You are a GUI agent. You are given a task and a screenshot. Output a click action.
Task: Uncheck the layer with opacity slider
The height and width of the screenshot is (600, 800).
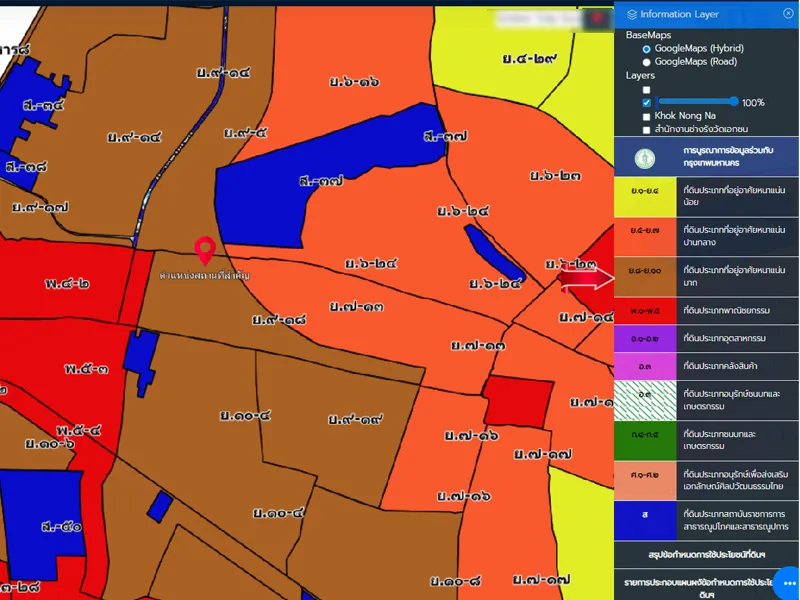click(647, 102)
